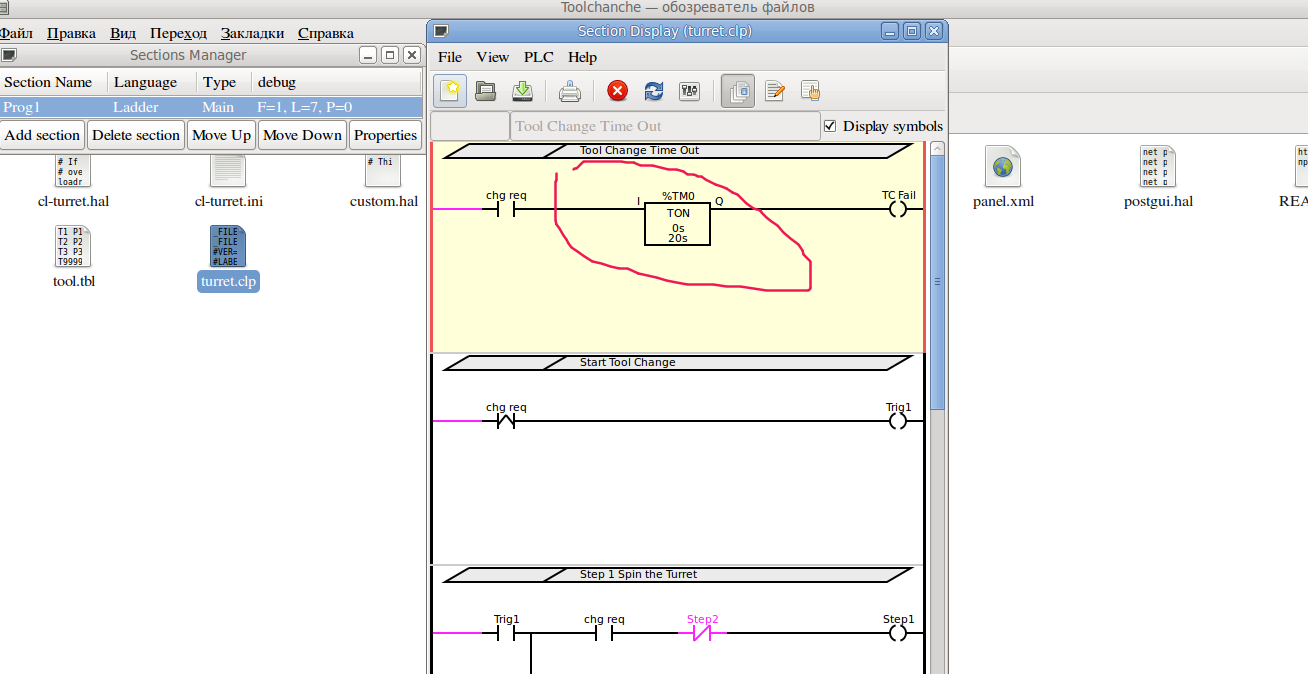Select the custom.hal file icon
The width and height of the screenshot is (1308, 674).
point(383,170)
